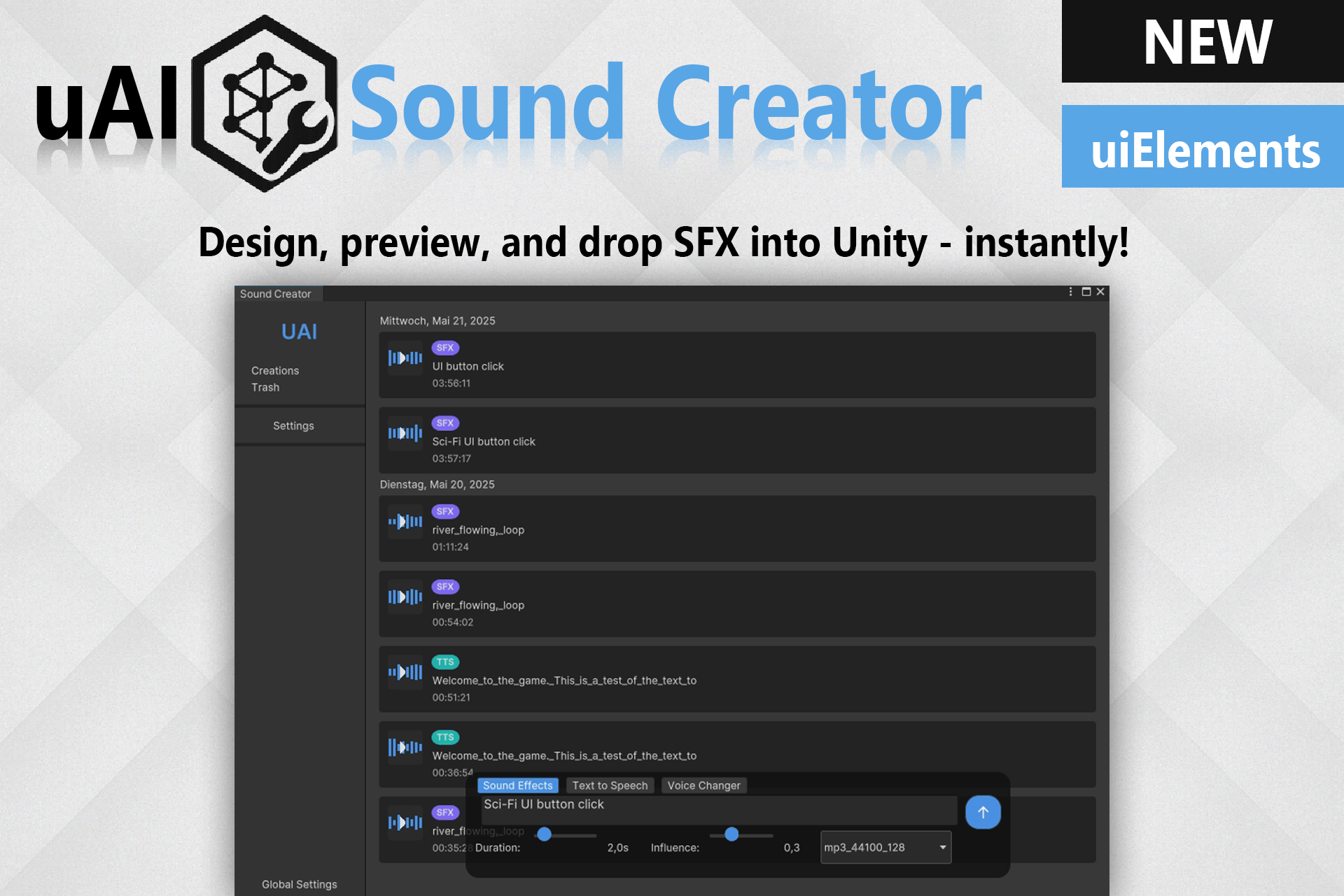The image size is (1344, 896).
Task: Play the bottom river_flowing loop waveform
Action: (405, 822)
